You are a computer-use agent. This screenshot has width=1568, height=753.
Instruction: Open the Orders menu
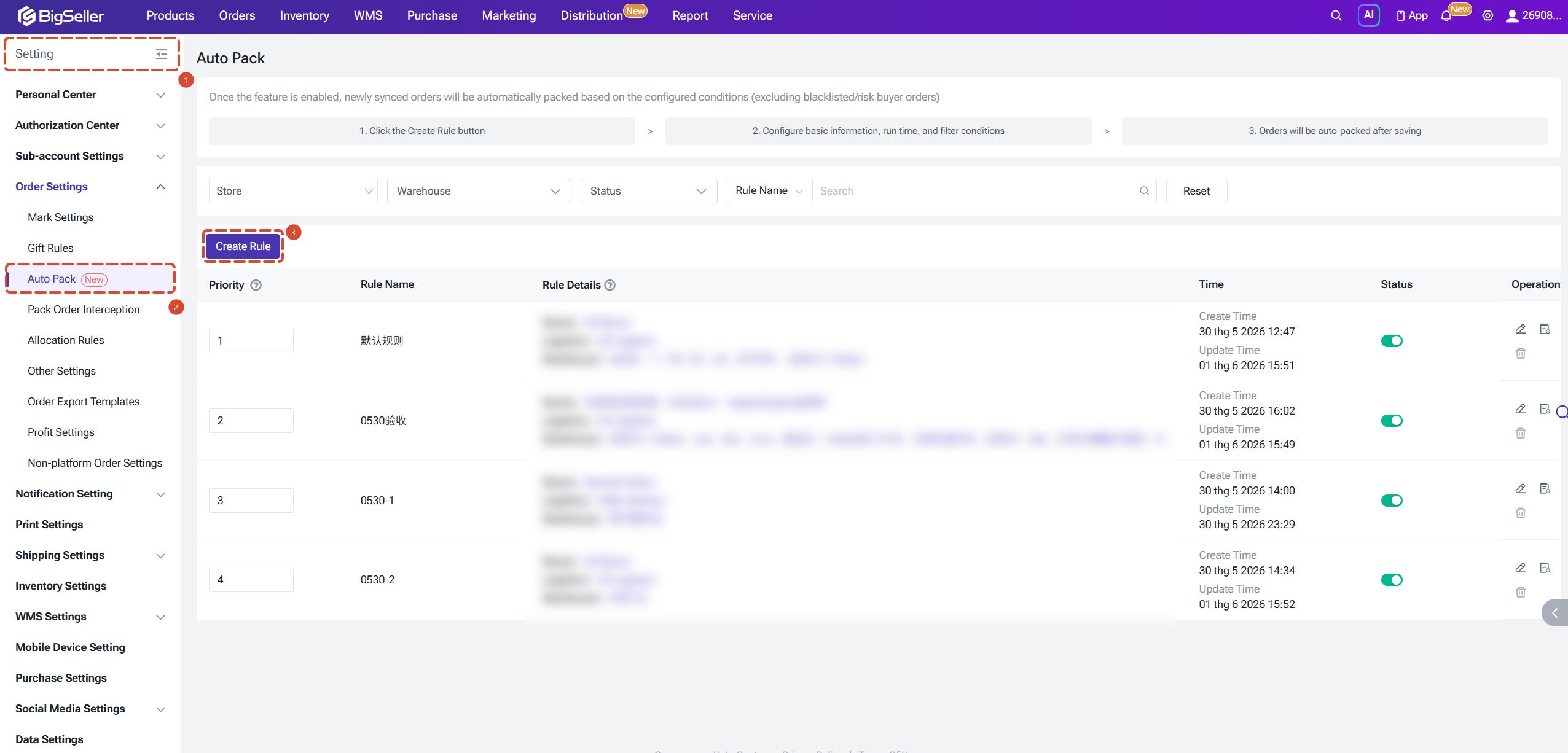coord(237,16)
